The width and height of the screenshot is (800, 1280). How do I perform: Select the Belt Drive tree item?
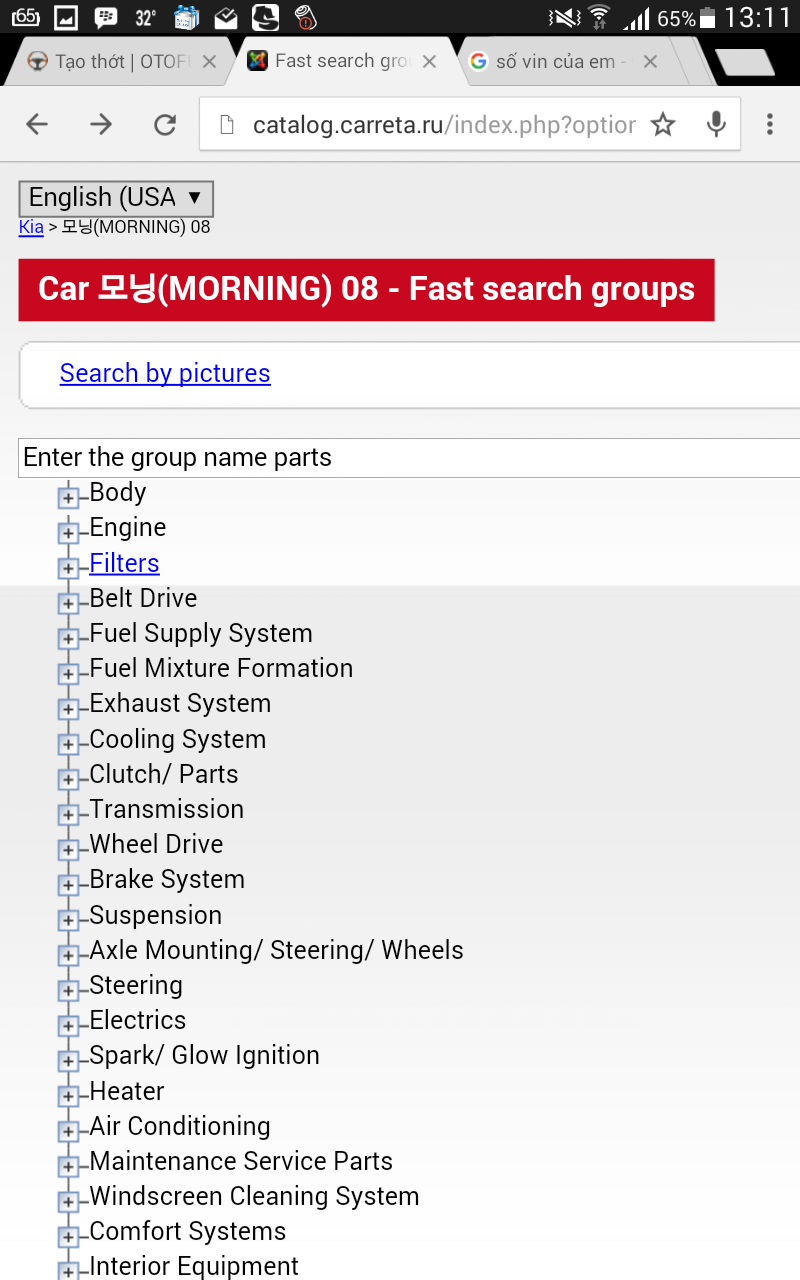pos(143,598)
